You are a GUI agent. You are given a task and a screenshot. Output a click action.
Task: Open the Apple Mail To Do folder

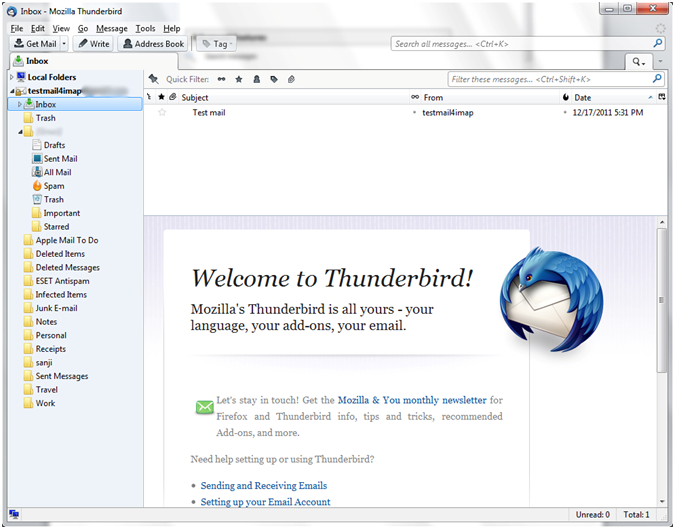[67, 240]
